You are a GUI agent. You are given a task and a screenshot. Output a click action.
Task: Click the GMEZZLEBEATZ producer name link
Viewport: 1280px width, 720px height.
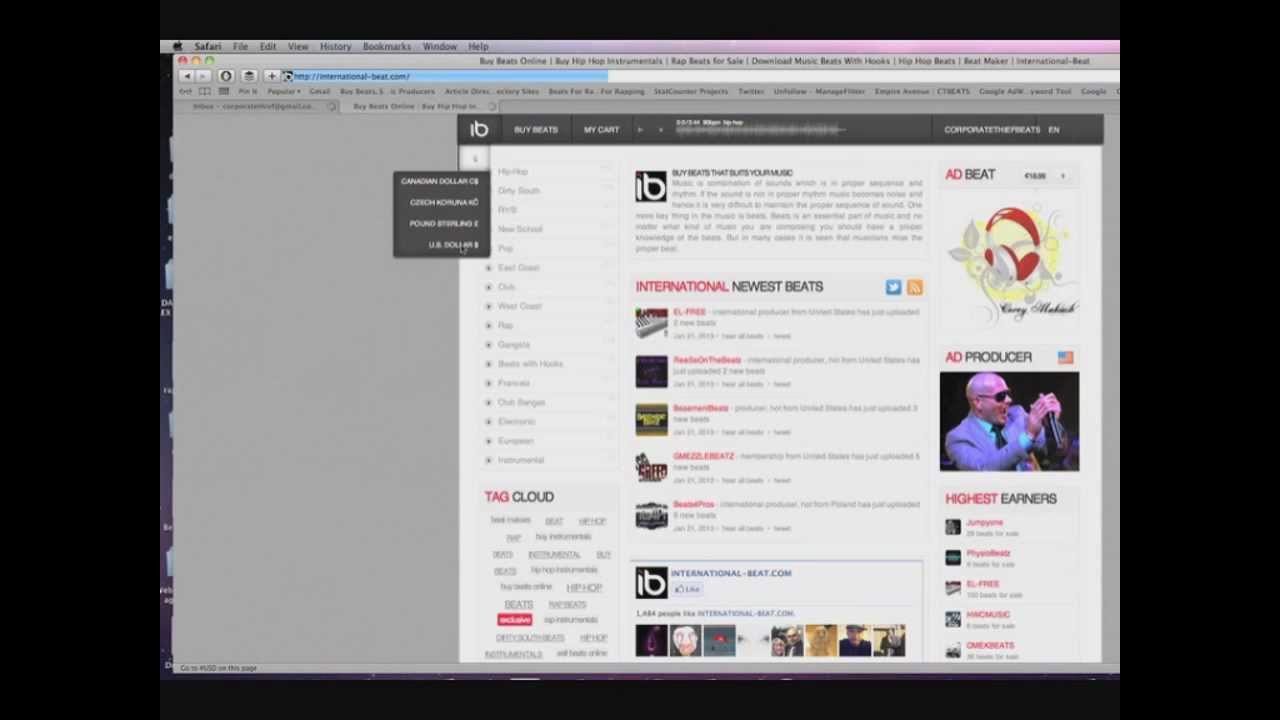coord(703,456)
